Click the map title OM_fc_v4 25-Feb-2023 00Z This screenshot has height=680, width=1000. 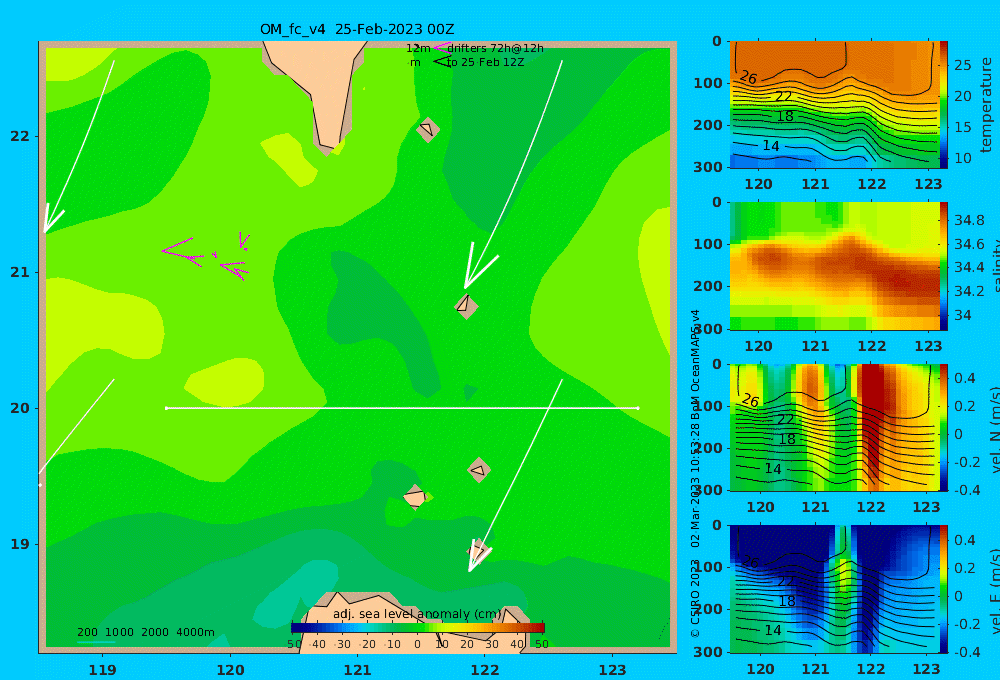click(x=357, y=29)
